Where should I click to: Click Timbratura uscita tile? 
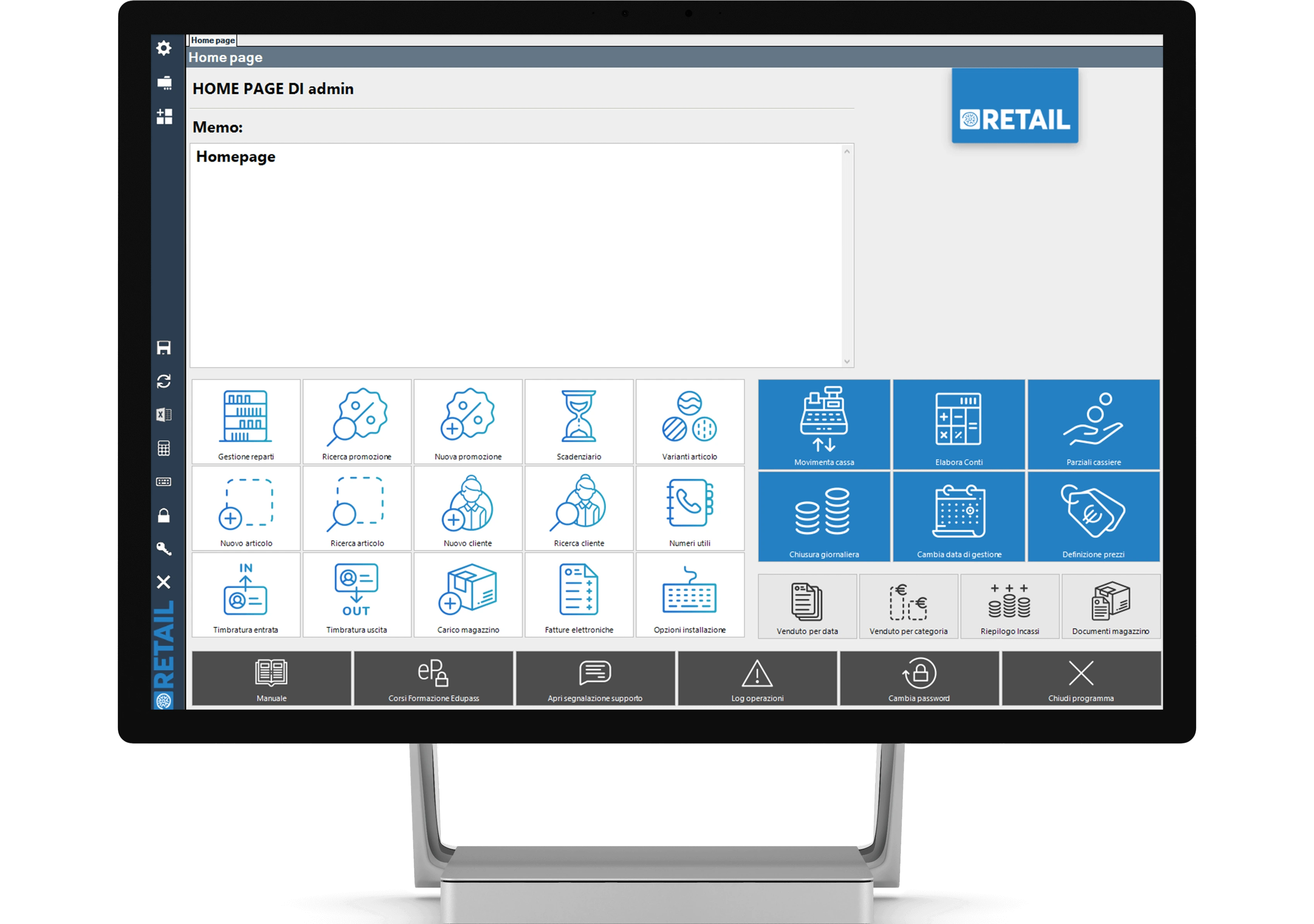pyautogui.click(x=356, y=595)
